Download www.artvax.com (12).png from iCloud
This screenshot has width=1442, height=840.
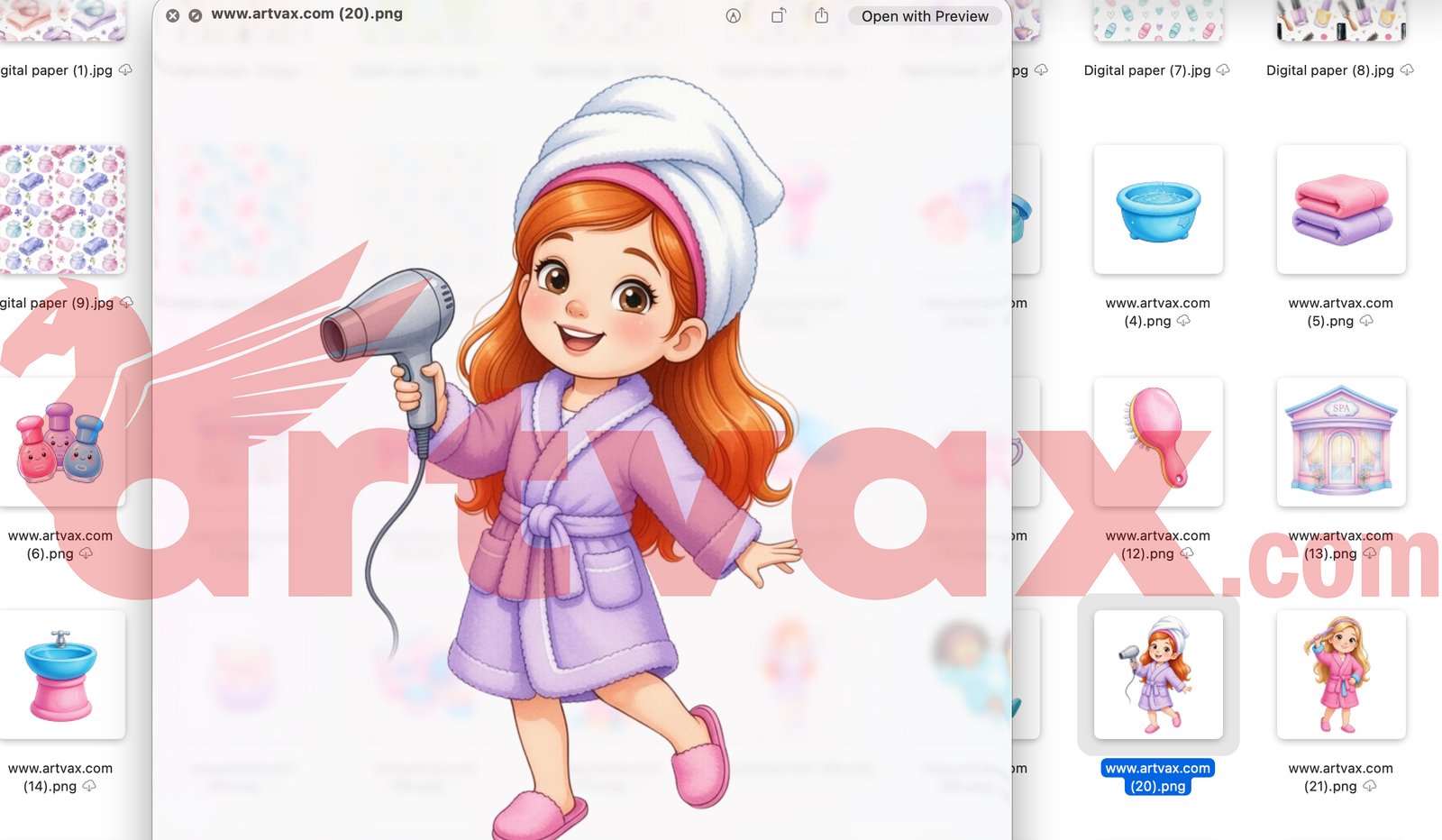[1189, 553]
